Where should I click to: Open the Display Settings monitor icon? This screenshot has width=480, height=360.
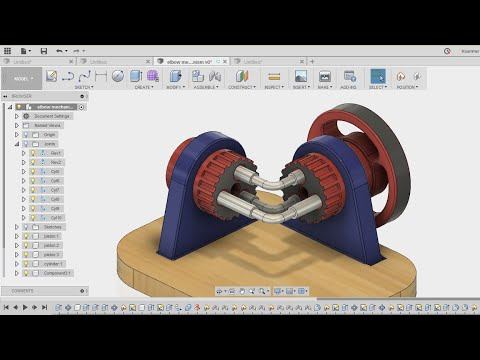(x=277, y=291)
